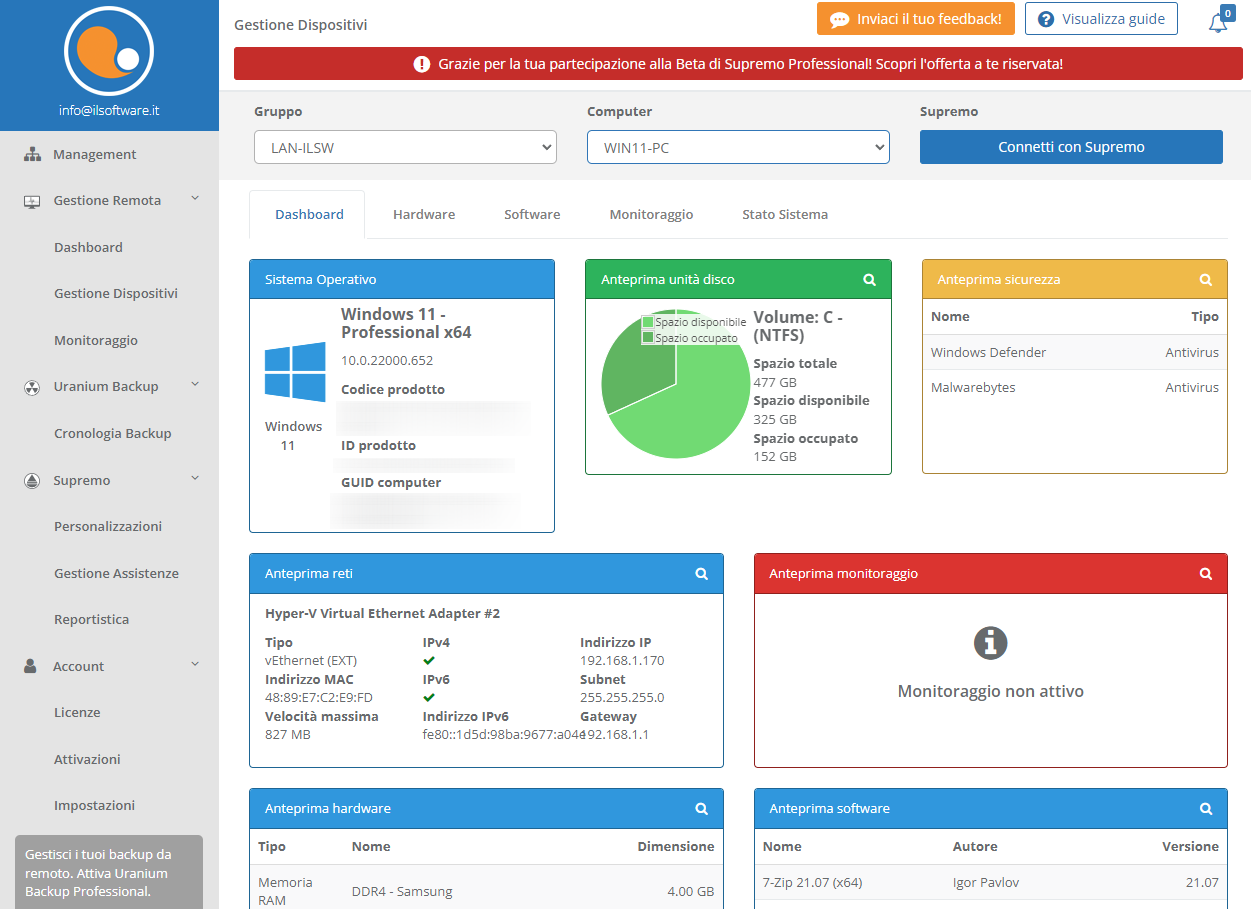Collapse the Uranium Backup section chevron
Screen dimensions: 1251x909
click(195, 385)
